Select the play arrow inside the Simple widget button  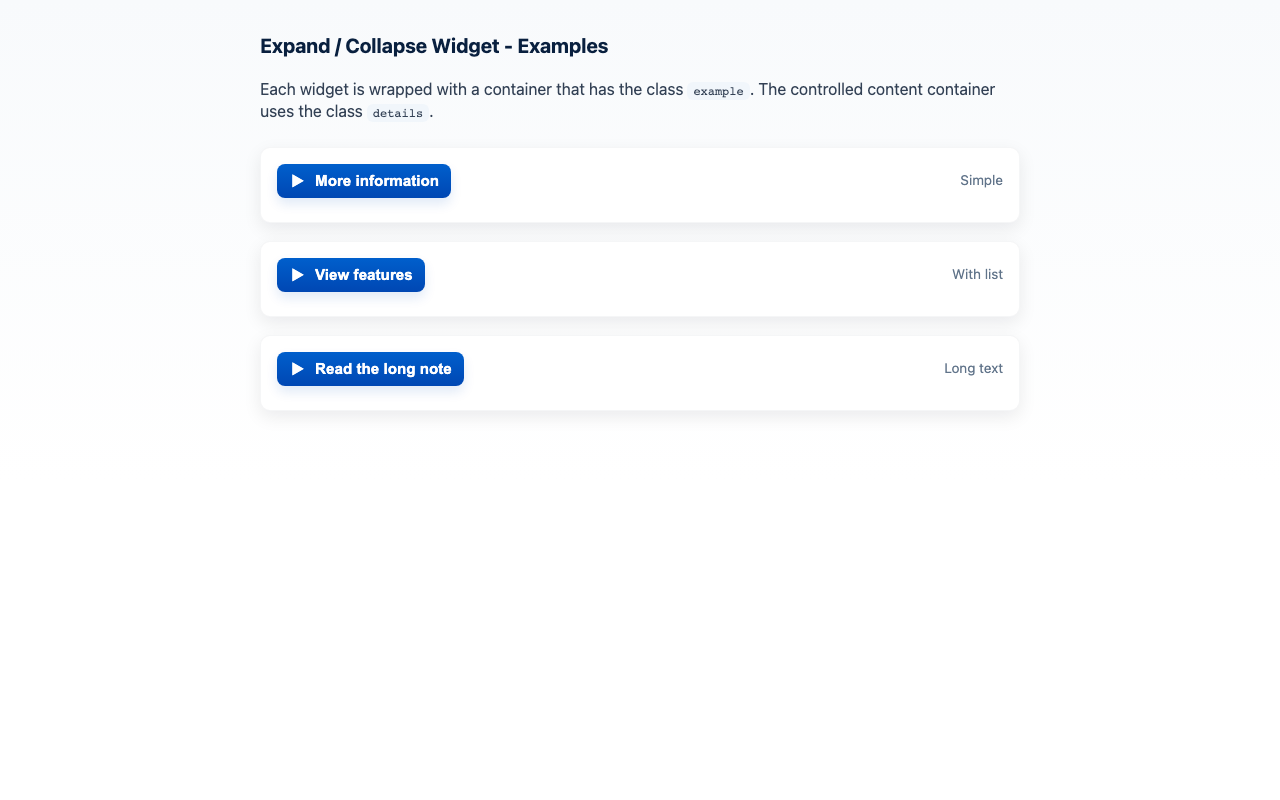click(x=297, y=181)
